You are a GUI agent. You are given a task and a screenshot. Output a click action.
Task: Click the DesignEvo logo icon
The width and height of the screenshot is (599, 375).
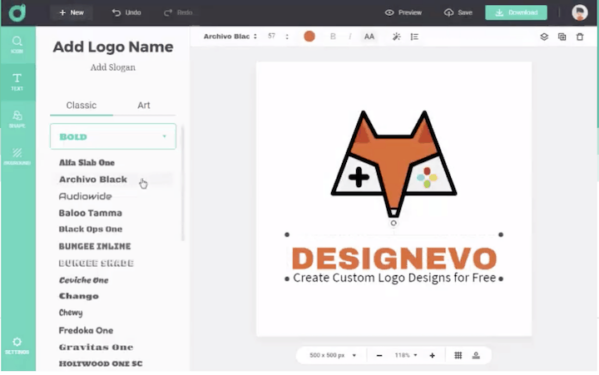17,13
